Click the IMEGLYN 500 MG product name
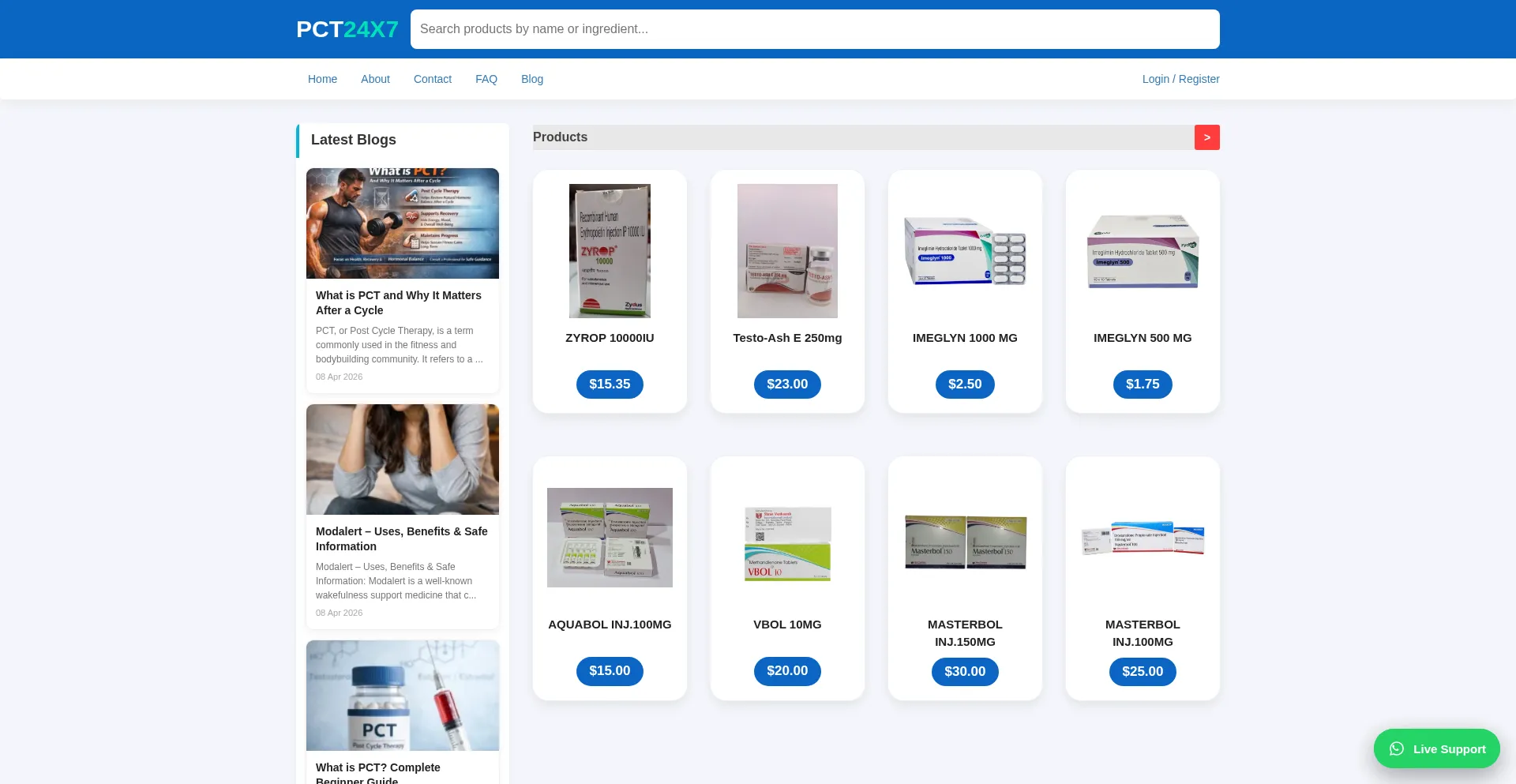 click(1143, 338)
